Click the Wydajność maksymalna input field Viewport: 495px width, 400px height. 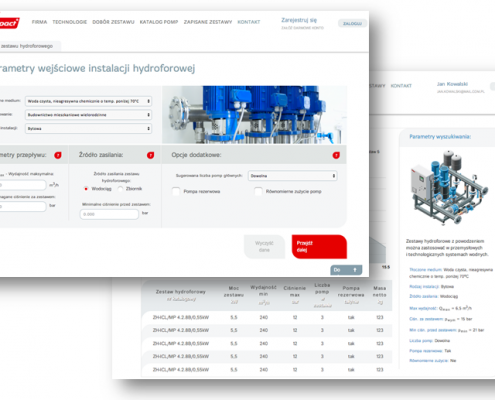click(x=22, y=185)
